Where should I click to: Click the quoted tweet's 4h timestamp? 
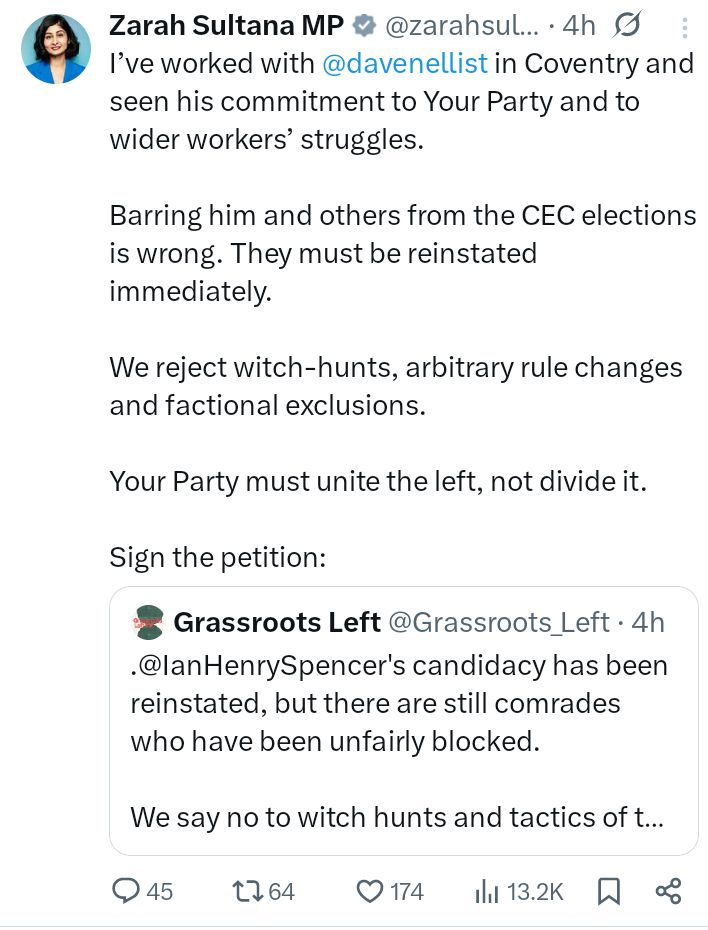point(646,622)
